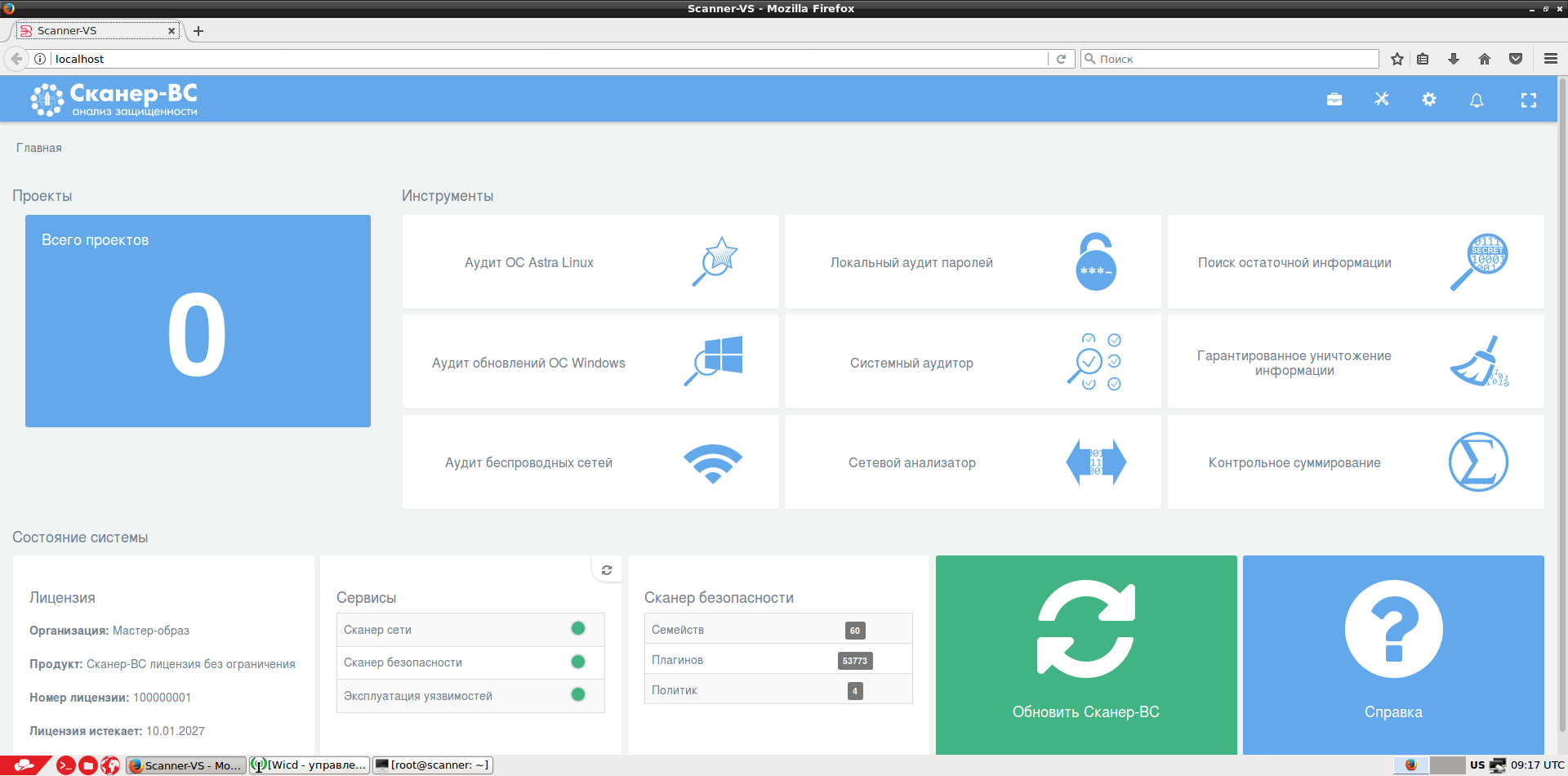Click the Организация: Мастер-образ line
Viewport: 1568px width, 776px height.
(109, 631)
